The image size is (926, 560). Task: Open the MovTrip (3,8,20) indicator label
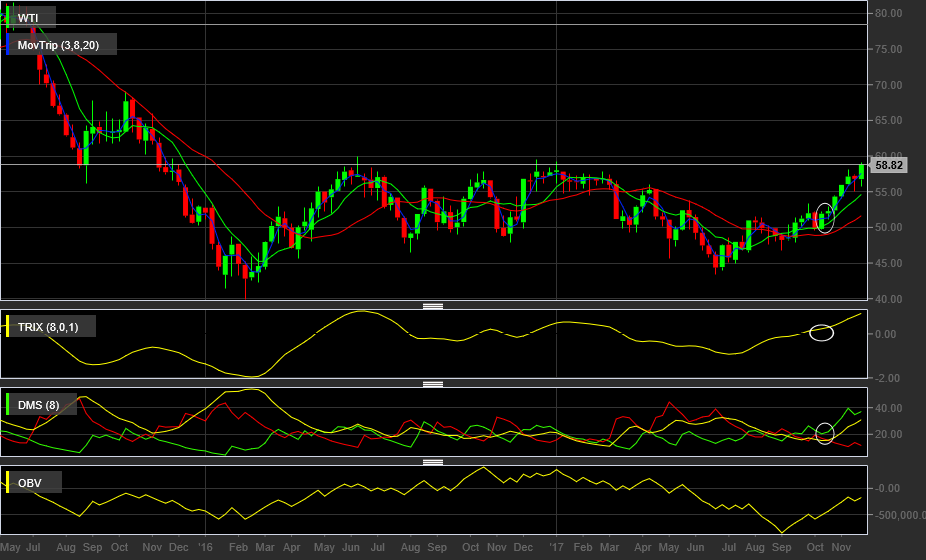58,45
